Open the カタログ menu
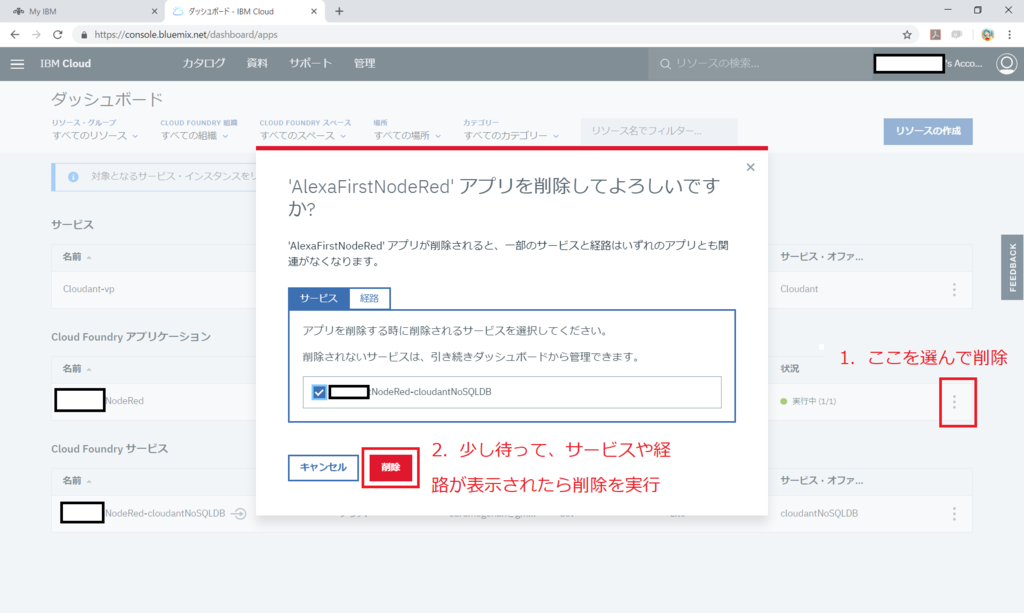This screenshot has height=613, width=1024. (x=204, y=63)
